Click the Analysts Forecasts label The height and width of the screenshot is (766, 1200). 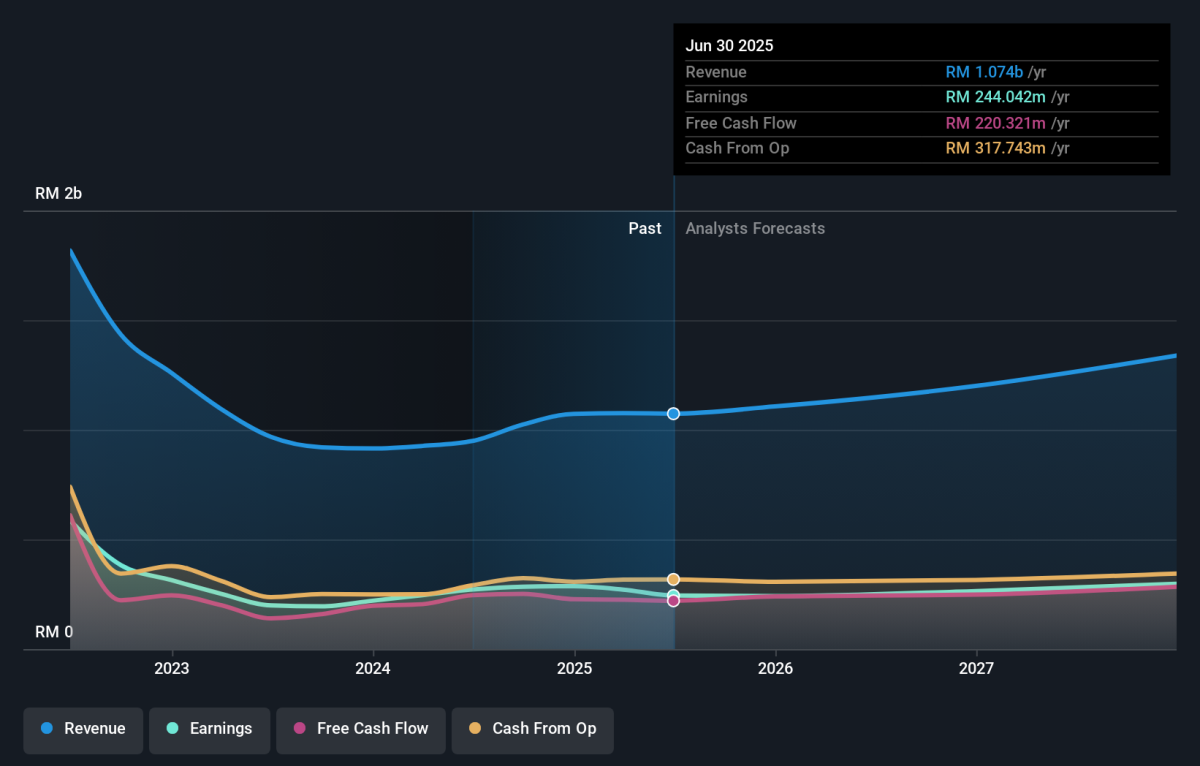pos(755,229)
